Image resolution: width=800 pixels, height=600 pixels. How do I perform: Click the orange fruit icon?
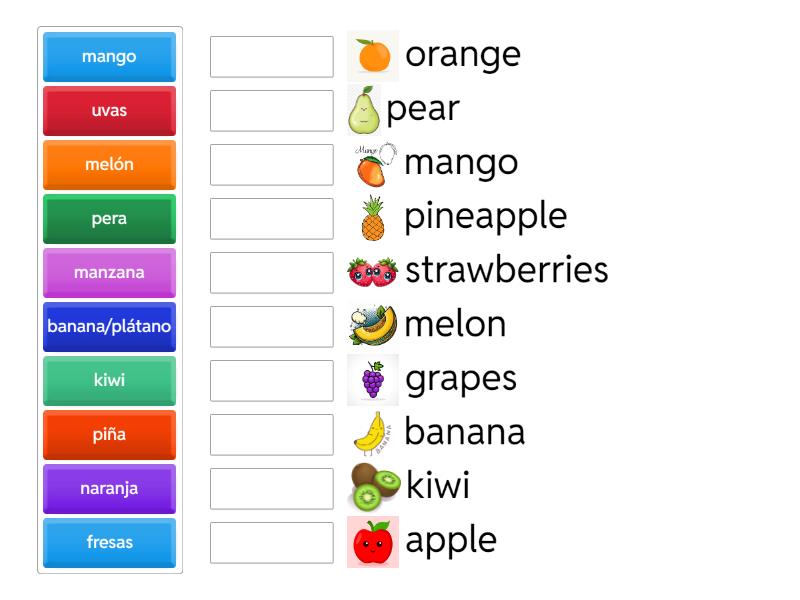(370, 55)
